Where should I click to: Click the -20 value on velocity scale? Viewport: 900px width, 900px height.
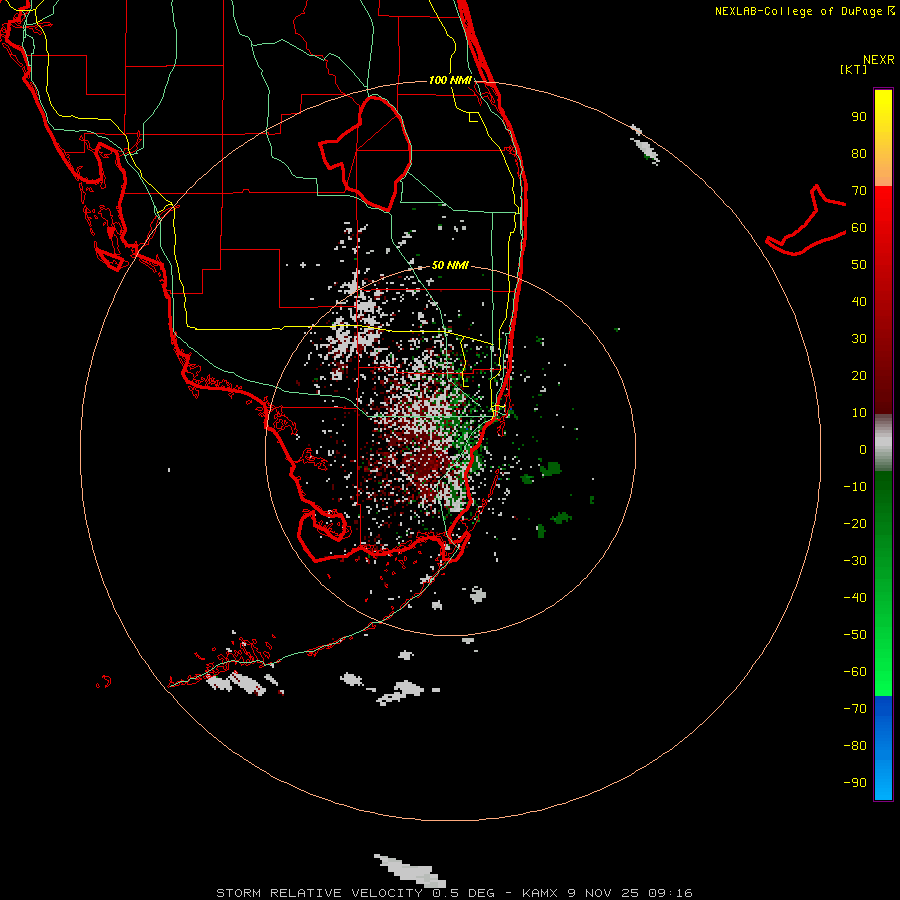point(855,523)
